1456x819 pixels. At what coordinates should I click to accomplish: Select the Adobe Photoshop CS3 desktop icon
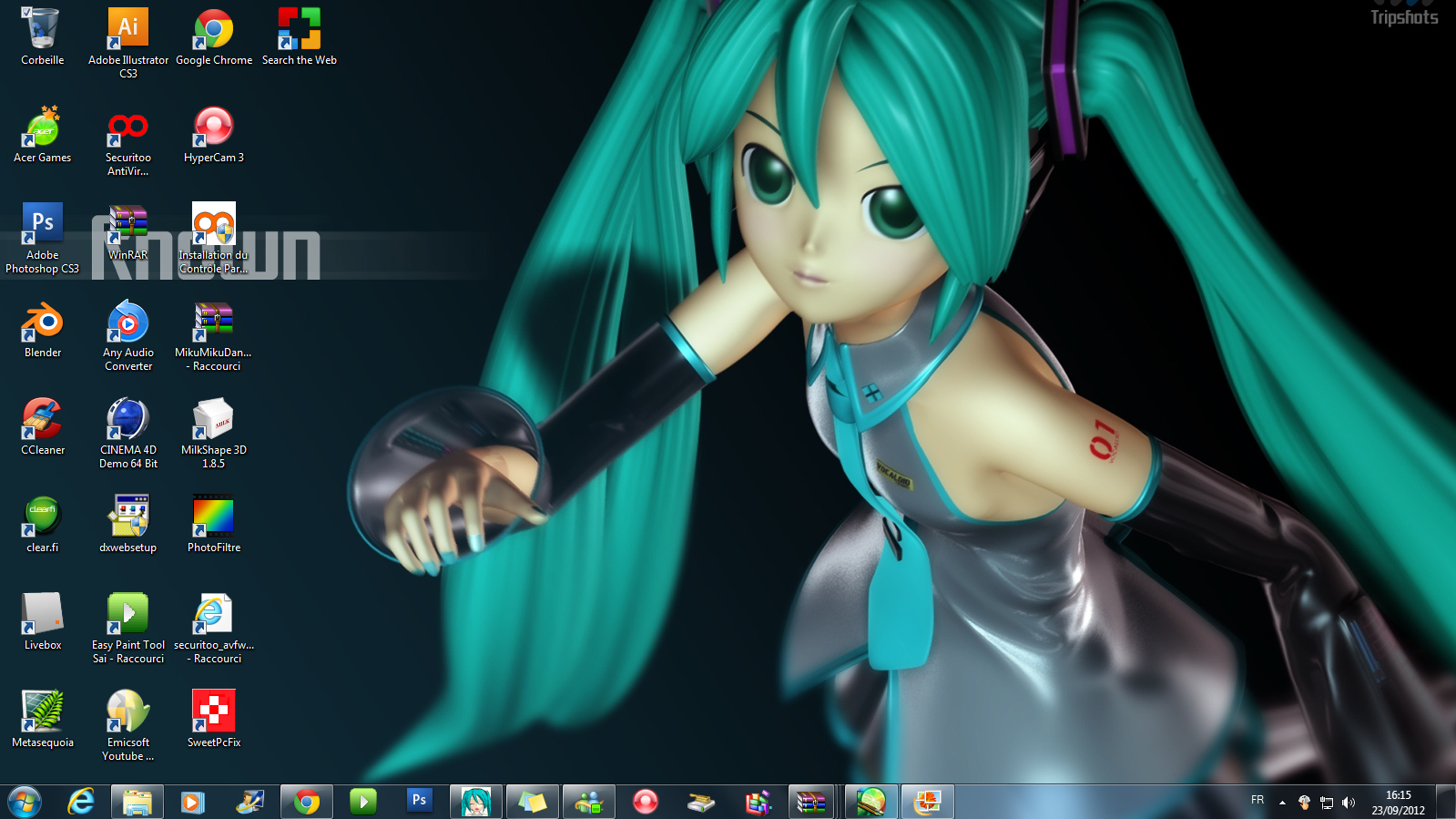[42, 239]
